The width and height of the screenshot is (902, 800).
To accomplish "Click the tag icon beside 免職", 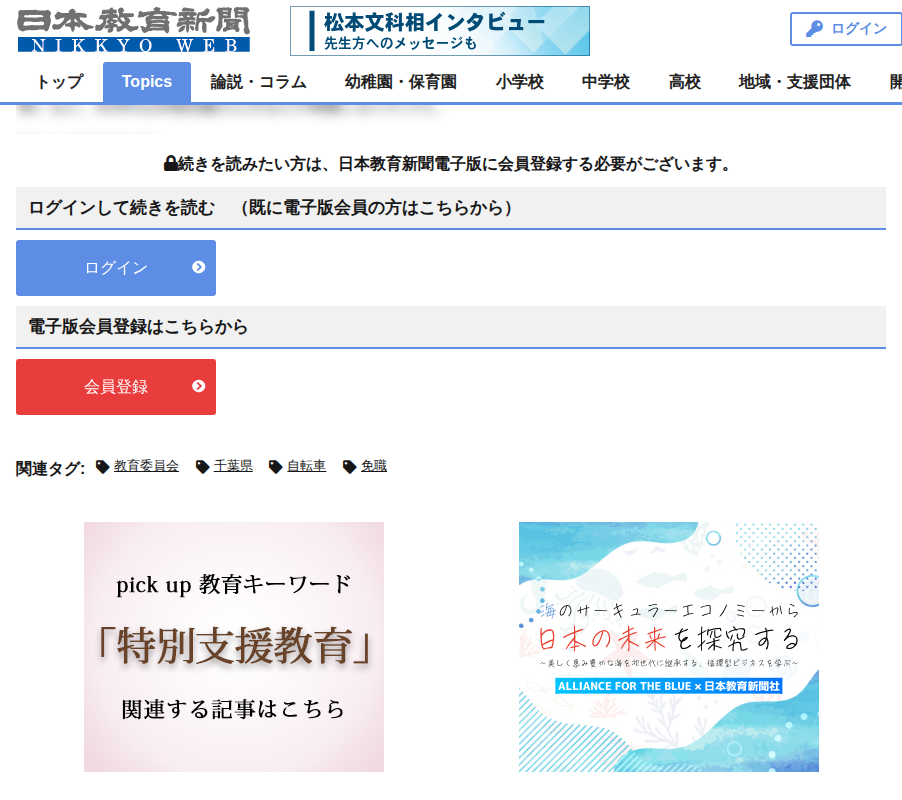I will click(349, 466).
